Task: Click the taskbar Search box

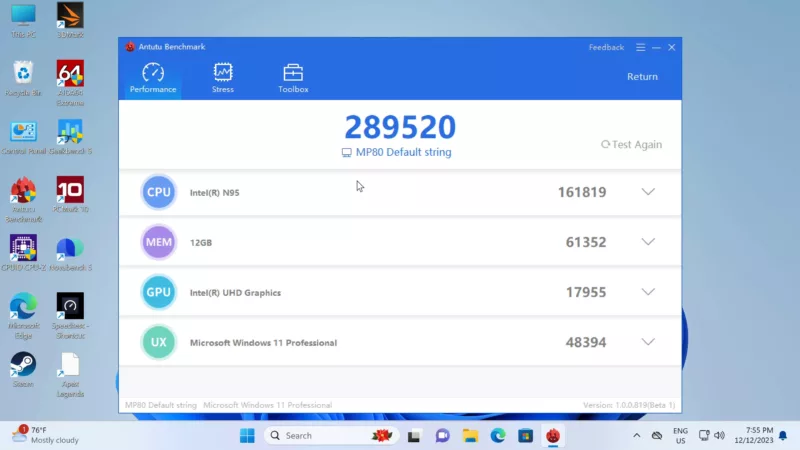Action: click(x=331, y=436)
